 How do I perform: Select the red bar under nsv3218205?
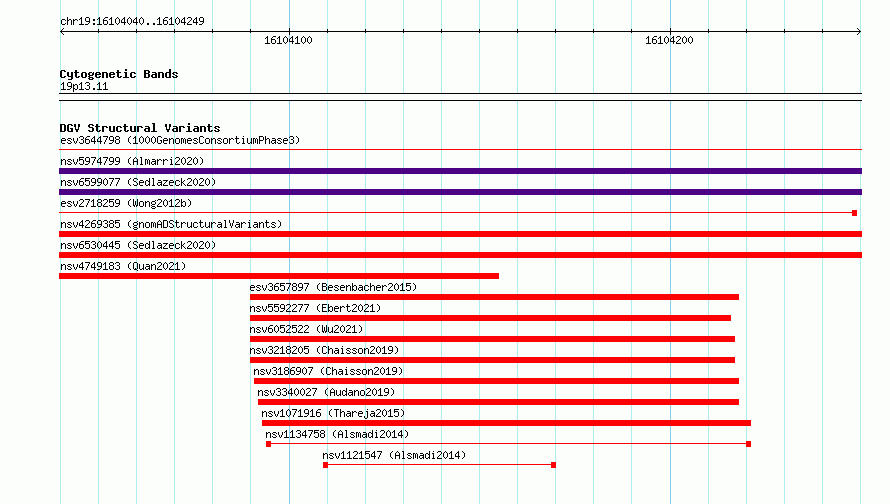click(x=492, y=360)
